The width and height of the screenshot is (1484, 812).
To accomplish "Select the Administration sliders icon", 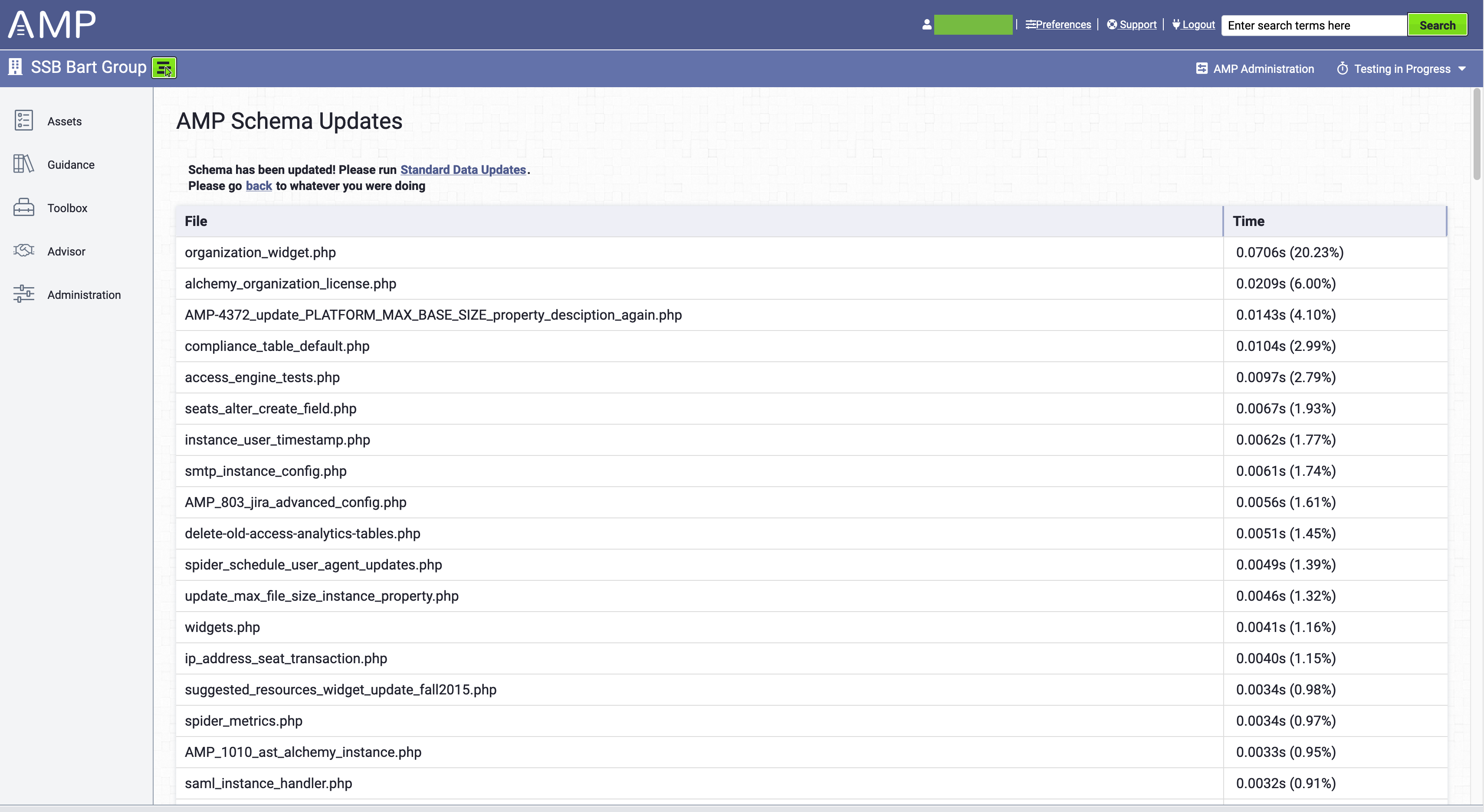I will pyautogui.click(x=24, y=294).
